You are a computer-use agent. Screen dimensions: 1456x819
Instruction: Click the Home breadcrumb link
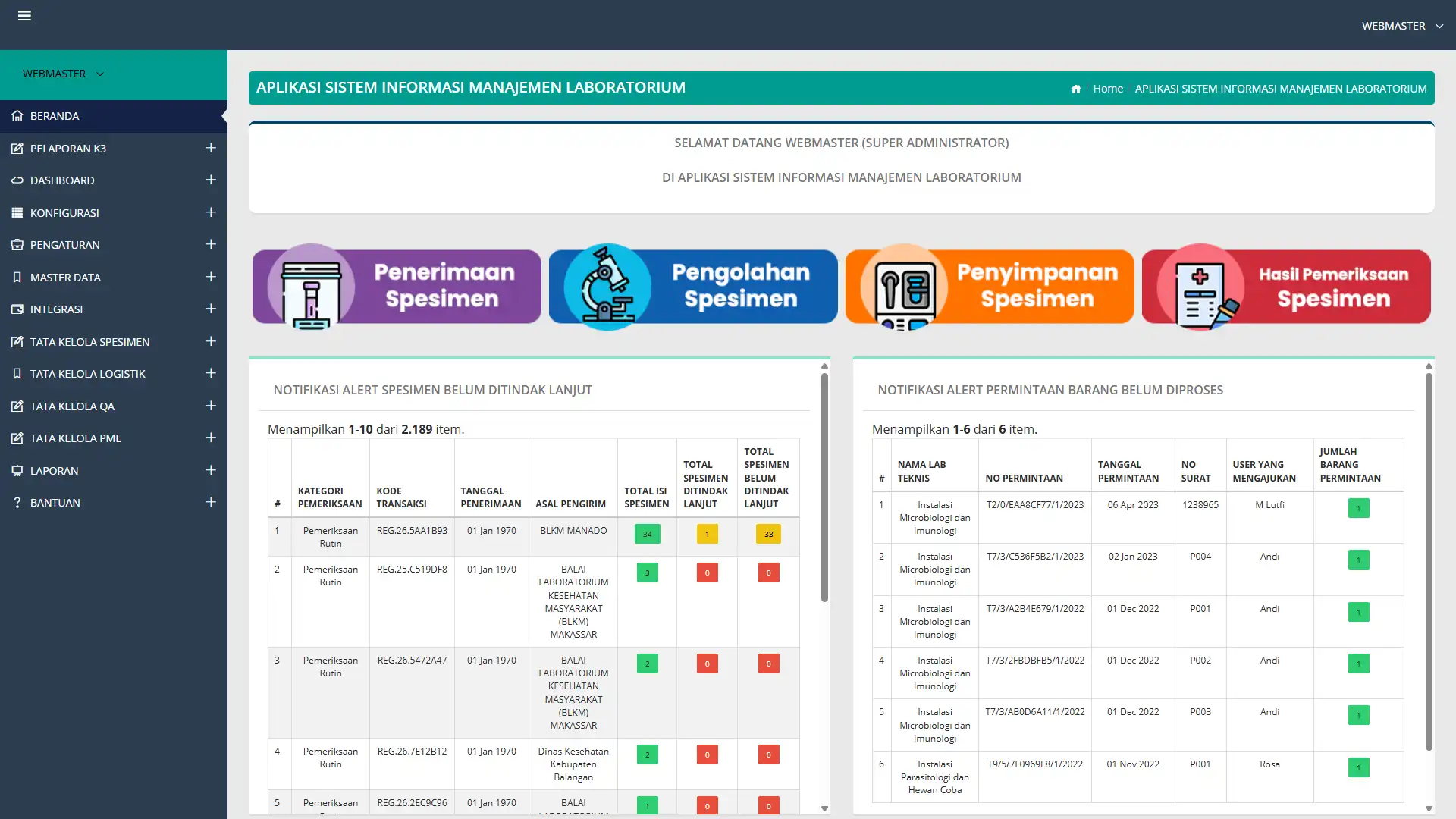point(1107,89)
